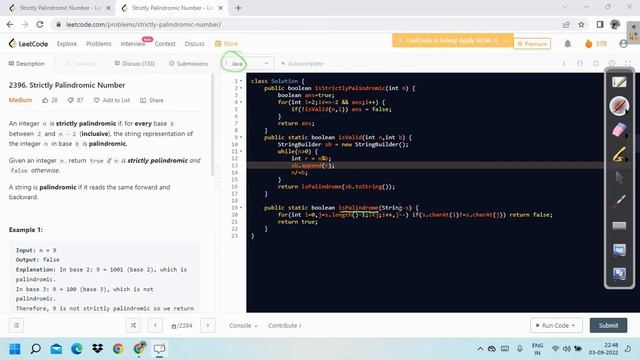Click the editor code format braces icon
The height and width of the screenshot is (360, 640).
pyautogui.click(x=580, y=64)
